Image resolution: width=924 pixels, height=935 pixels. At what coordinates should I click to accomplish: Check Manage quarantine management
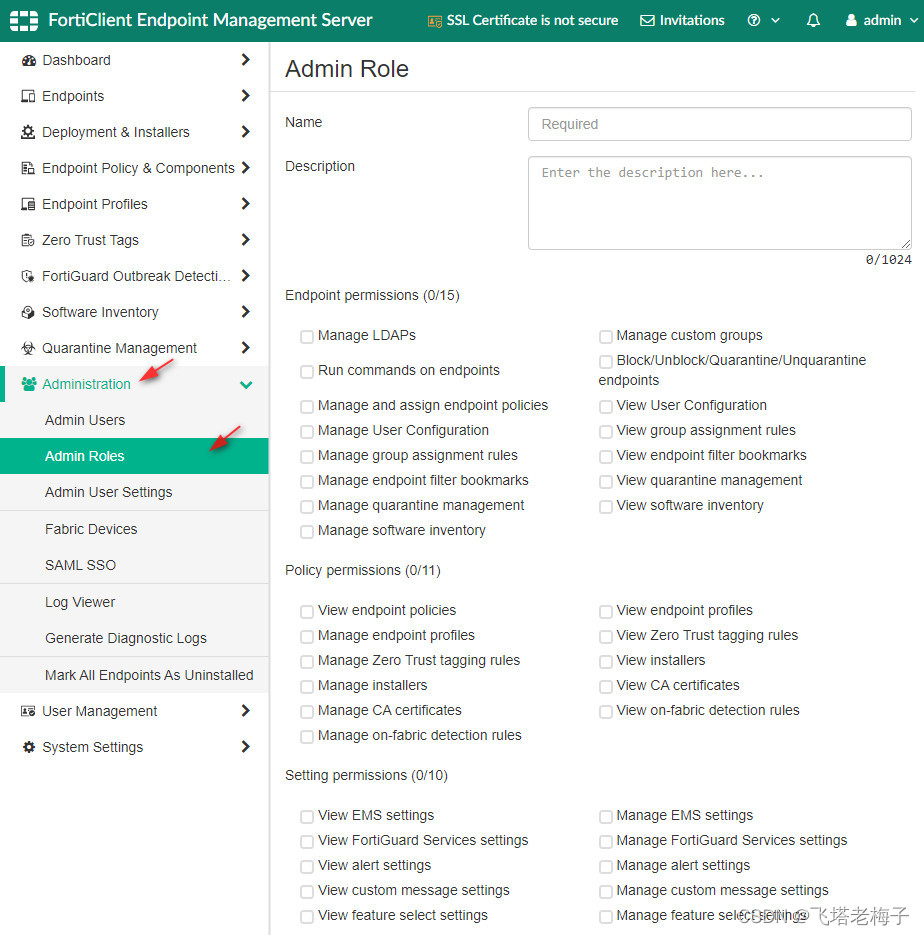[307, 507]
